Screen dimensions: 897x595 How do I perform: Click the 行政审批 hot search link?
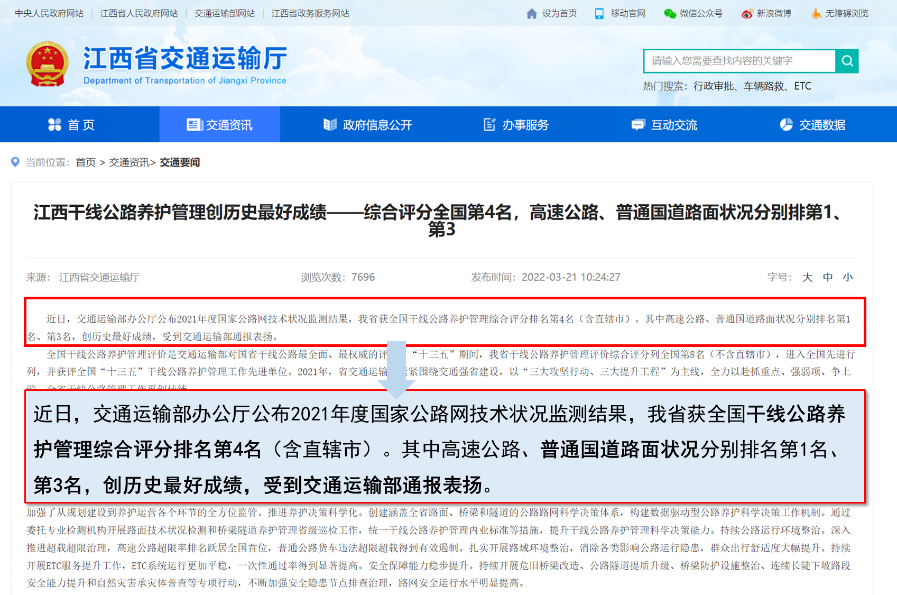pos(713,86)
